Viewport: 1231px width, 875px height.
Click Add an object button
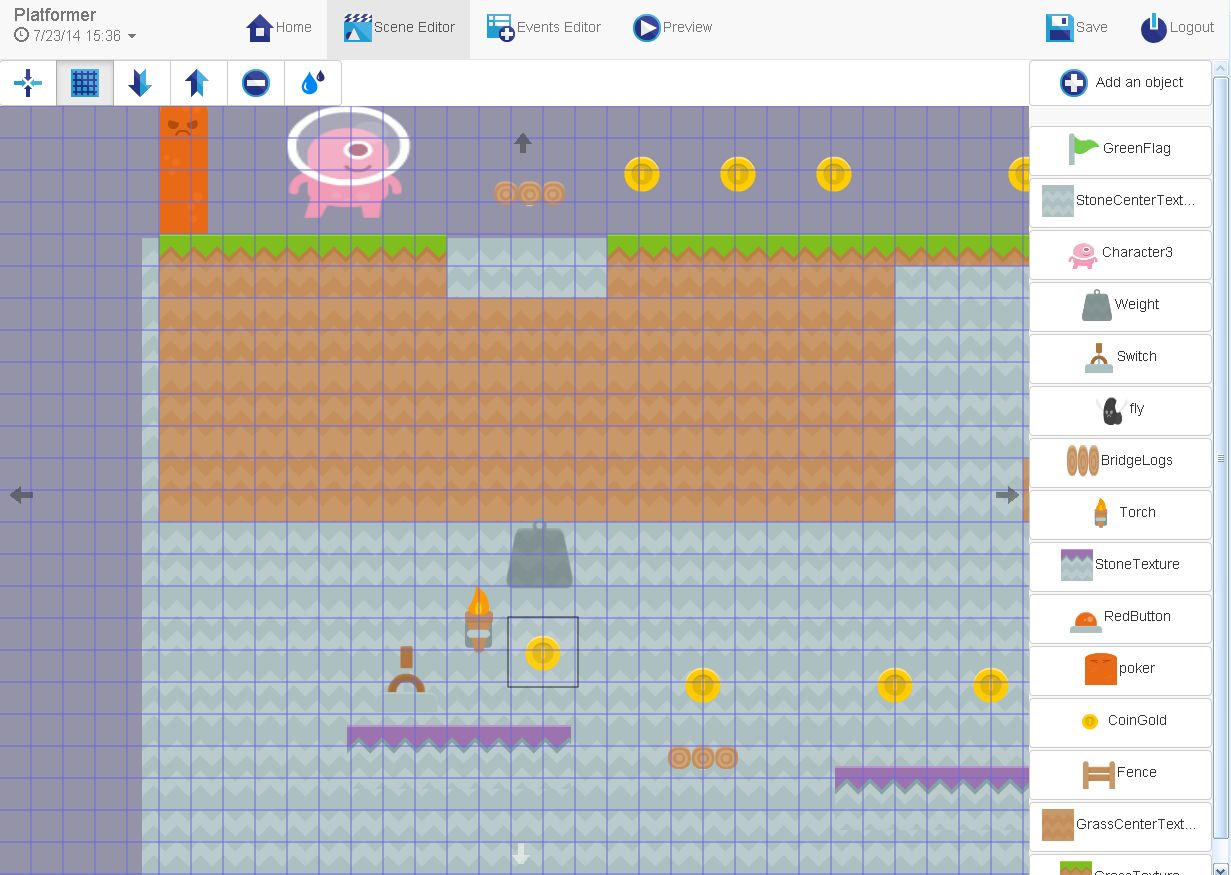point(1120,83)
